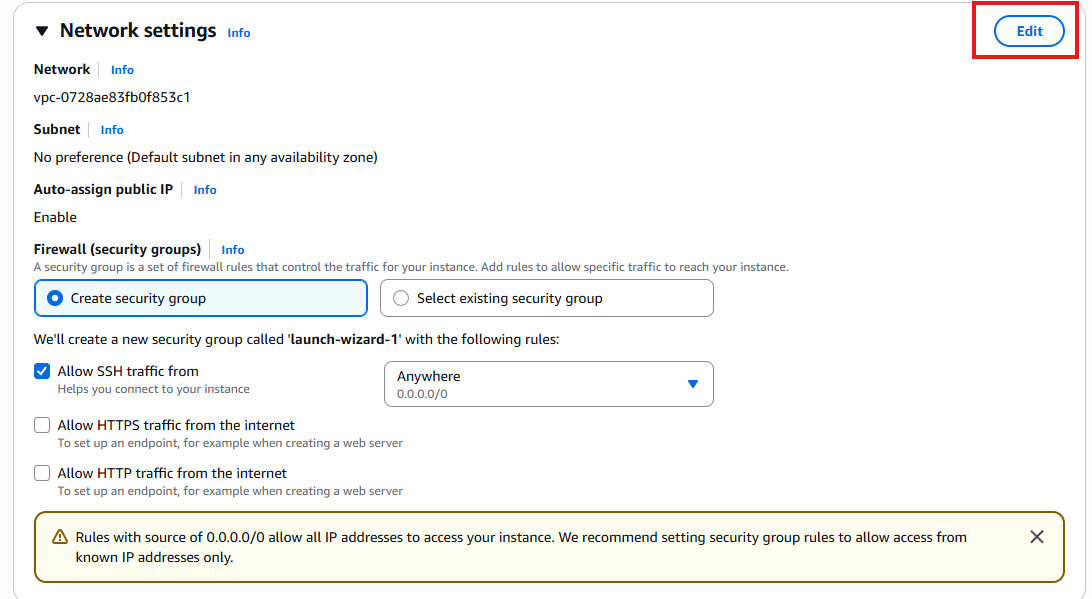
Task: Open Info link beside Subnet label
Action: tap(111, 130)
